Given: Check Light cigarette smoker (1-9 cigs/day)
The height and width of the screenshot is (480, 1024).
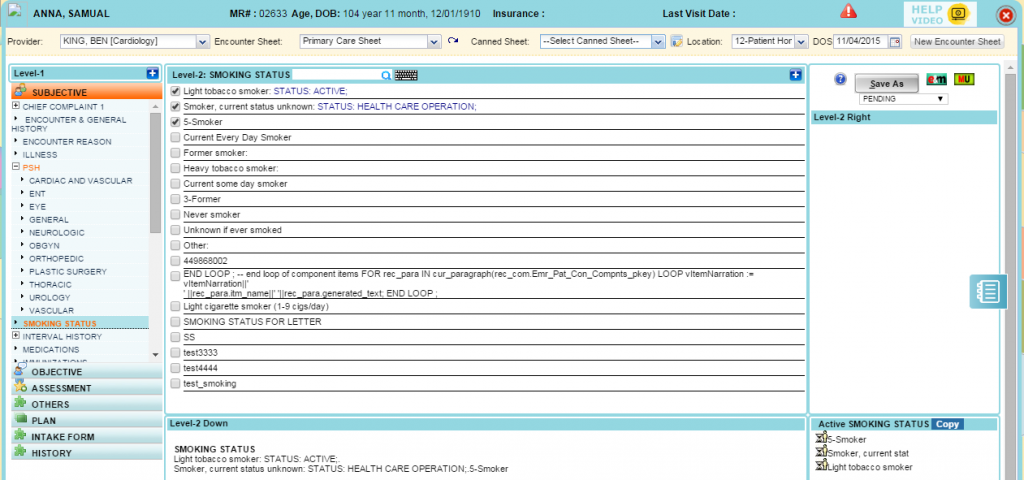Looking at the screenshot, I should [175, 306].
